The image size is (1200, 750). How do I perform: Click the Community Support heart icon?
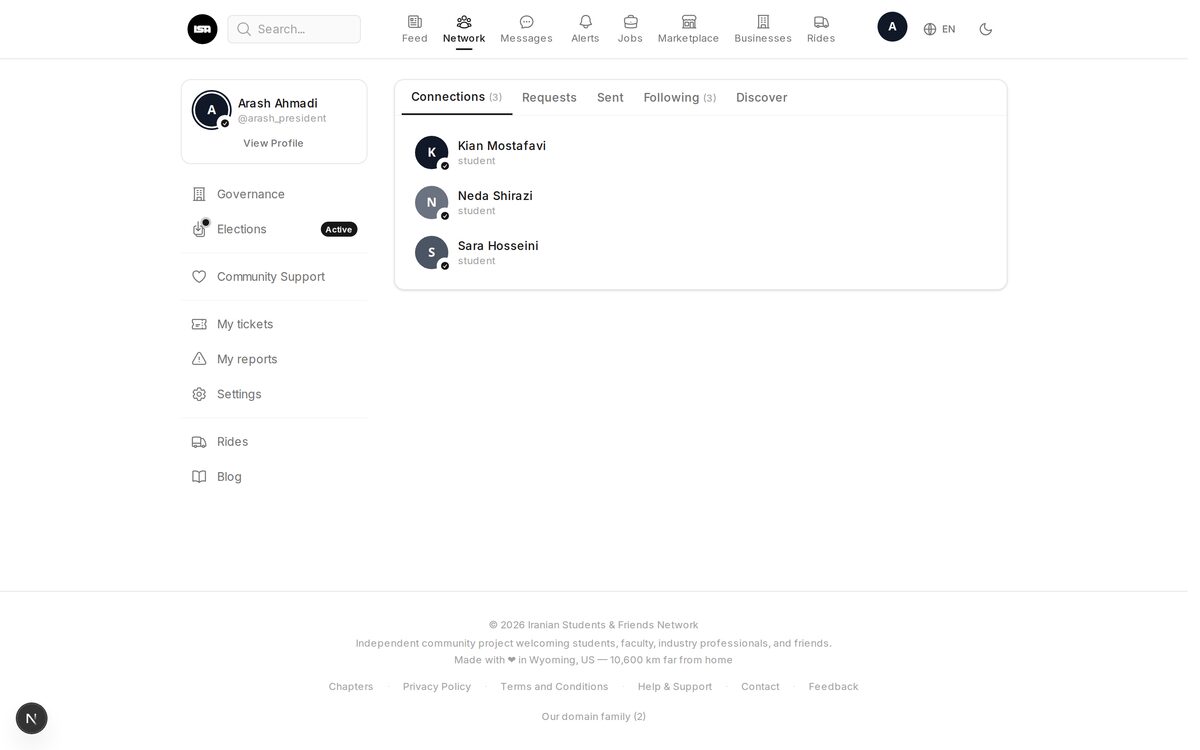[x=199, y=277]
